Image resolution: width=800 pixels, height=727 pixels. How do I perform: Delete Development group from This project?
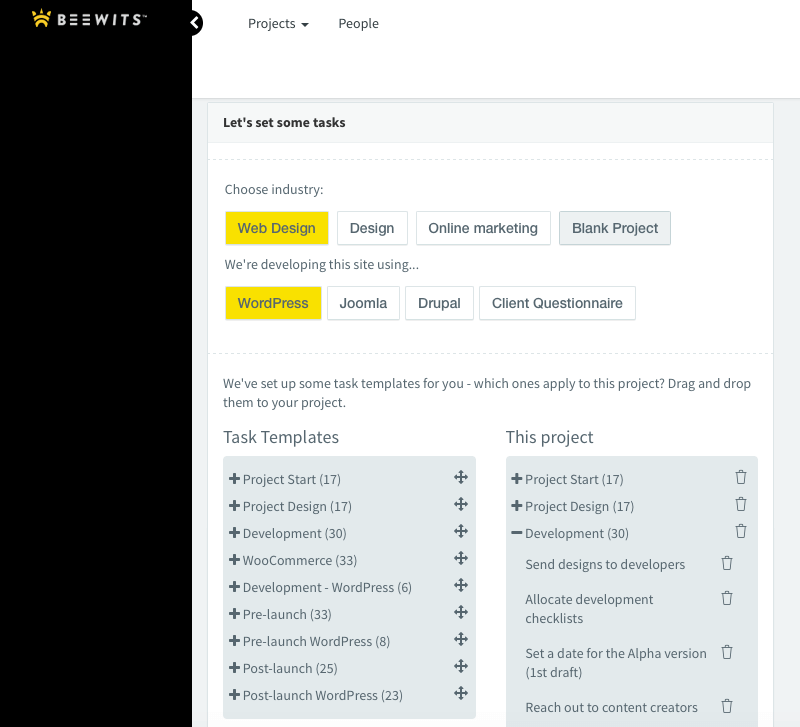pos(741,532)
